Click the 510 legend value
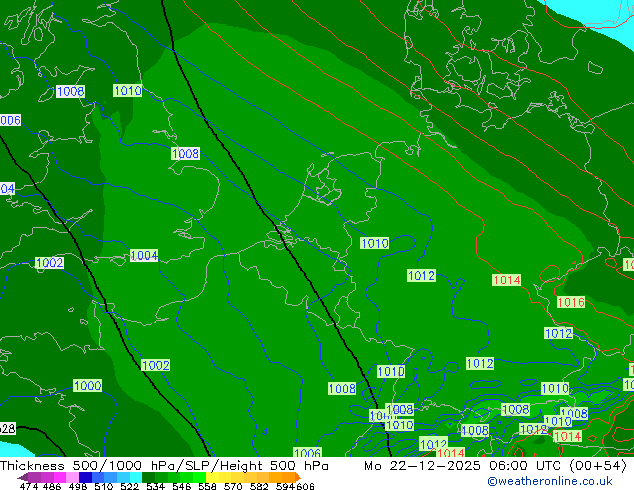This screenshot has width=634, height=490. click(x=104, y=486)
